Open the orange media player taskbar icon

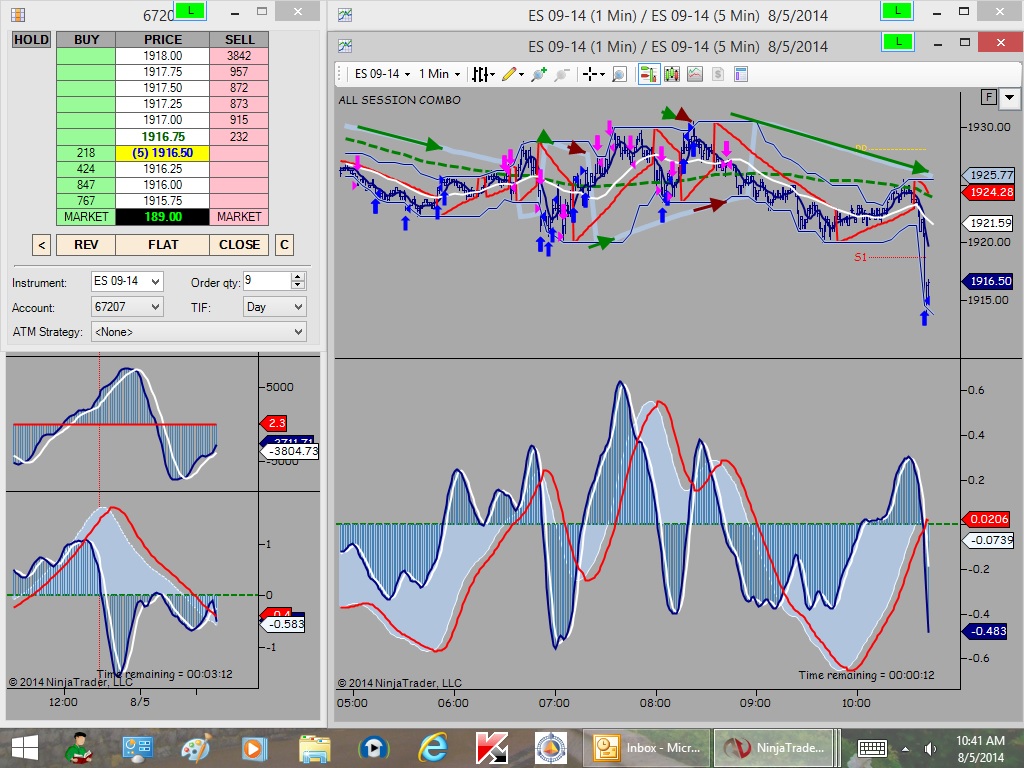(255, 748)
